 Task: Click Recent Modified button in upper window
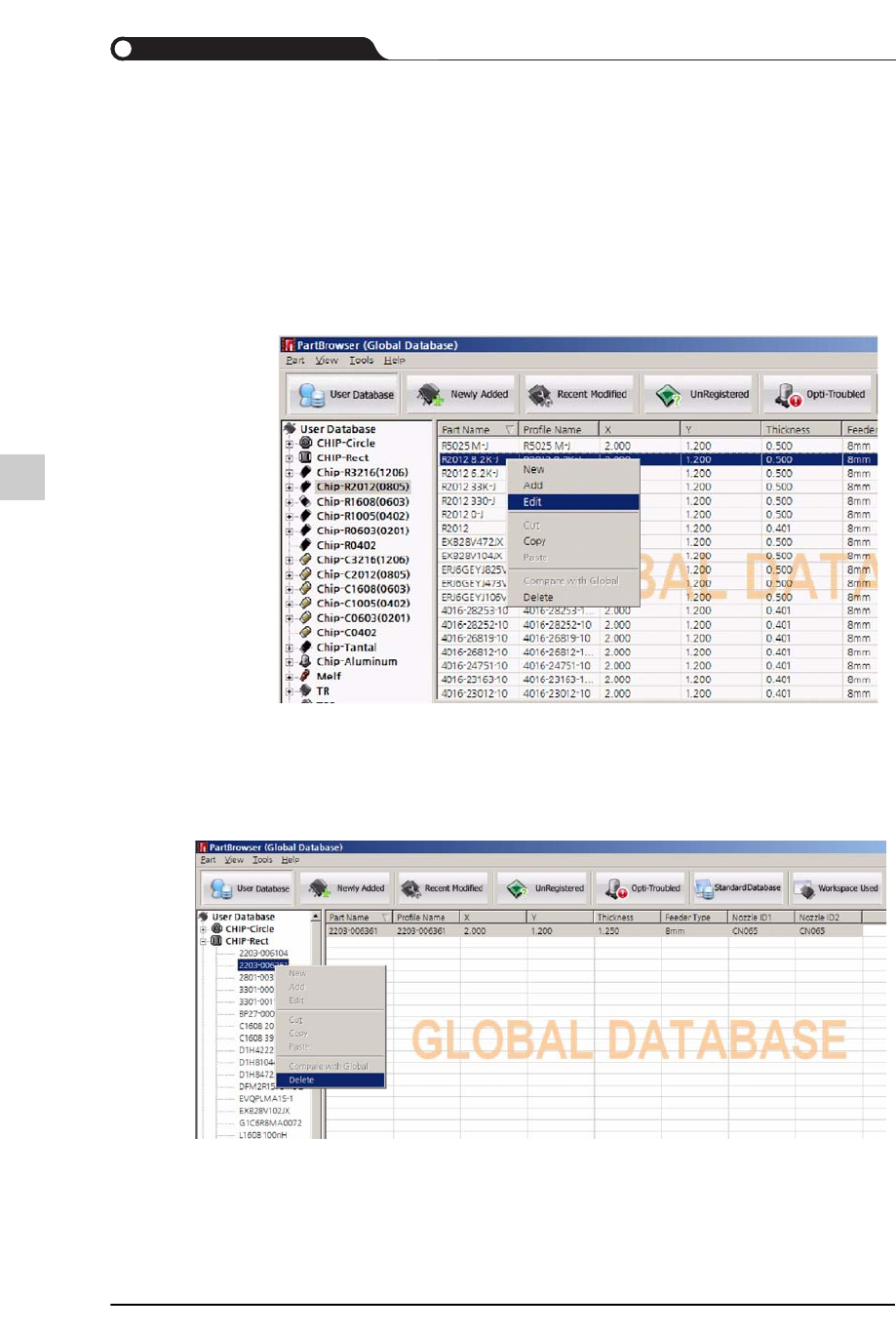click(578, 394)
